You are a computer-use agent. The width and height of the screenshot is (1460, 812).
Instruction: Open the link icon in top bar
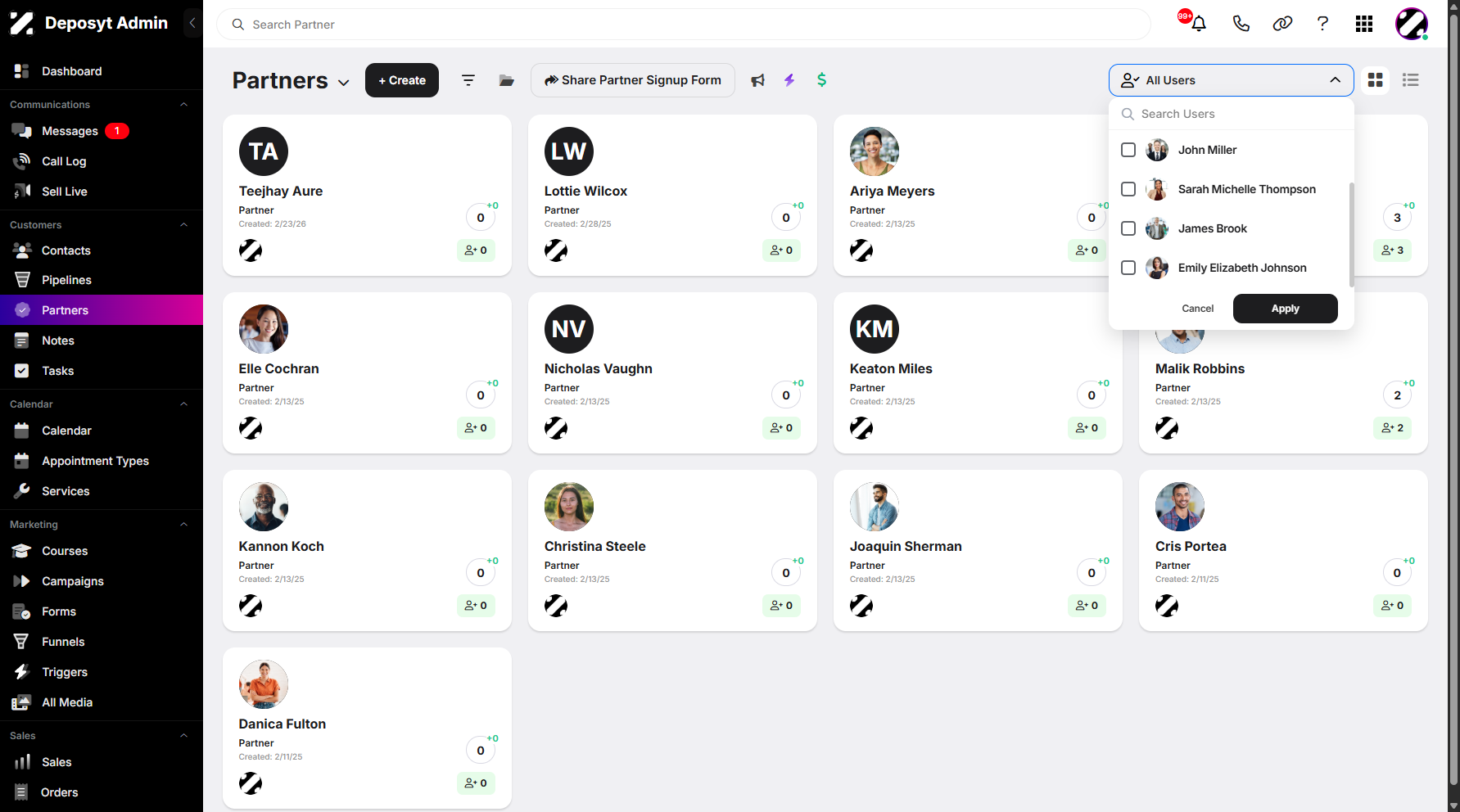tap(1282, 24)
